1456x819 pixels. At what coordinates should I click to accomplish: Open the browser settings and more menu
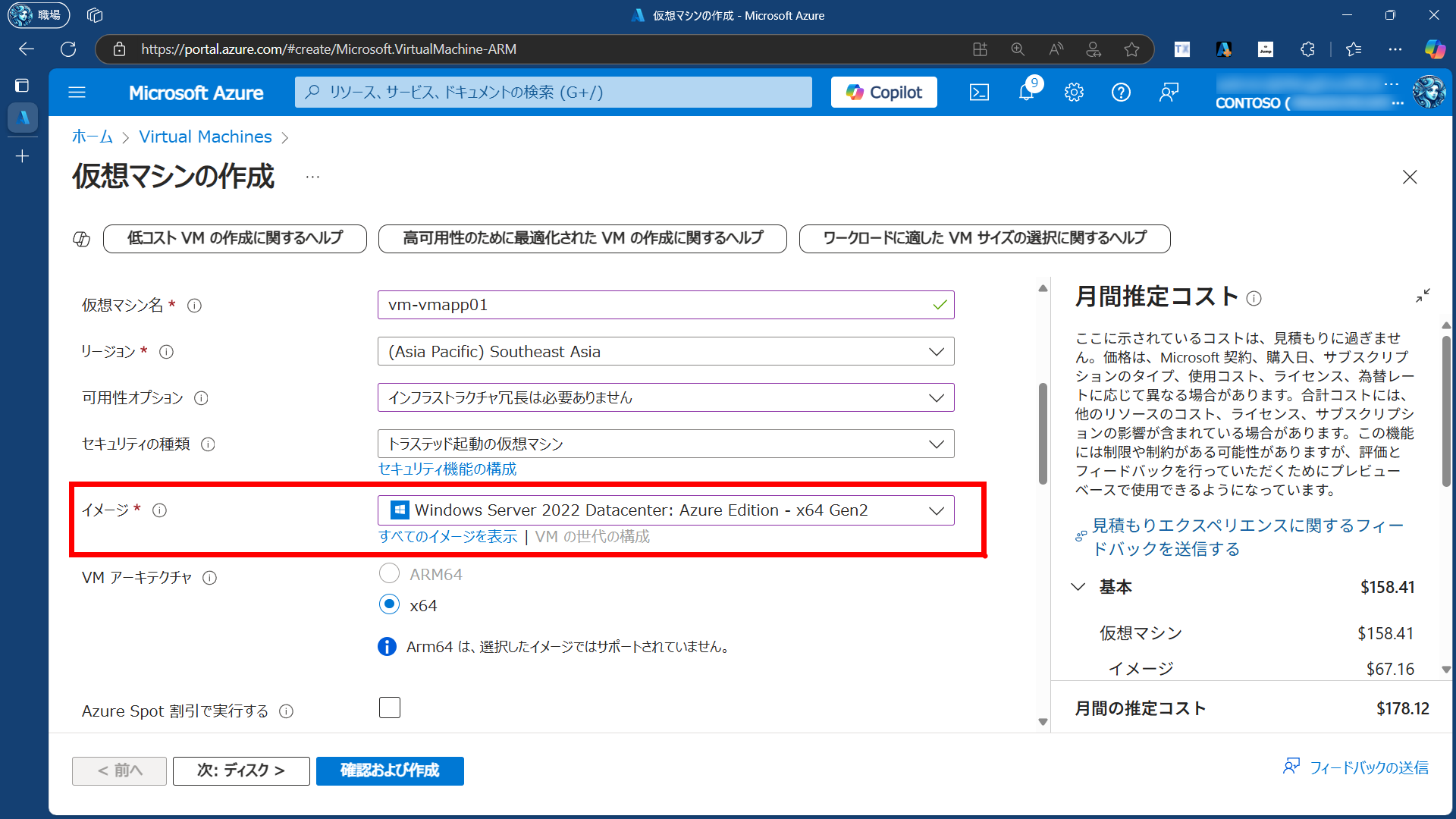coord(1395,49)
